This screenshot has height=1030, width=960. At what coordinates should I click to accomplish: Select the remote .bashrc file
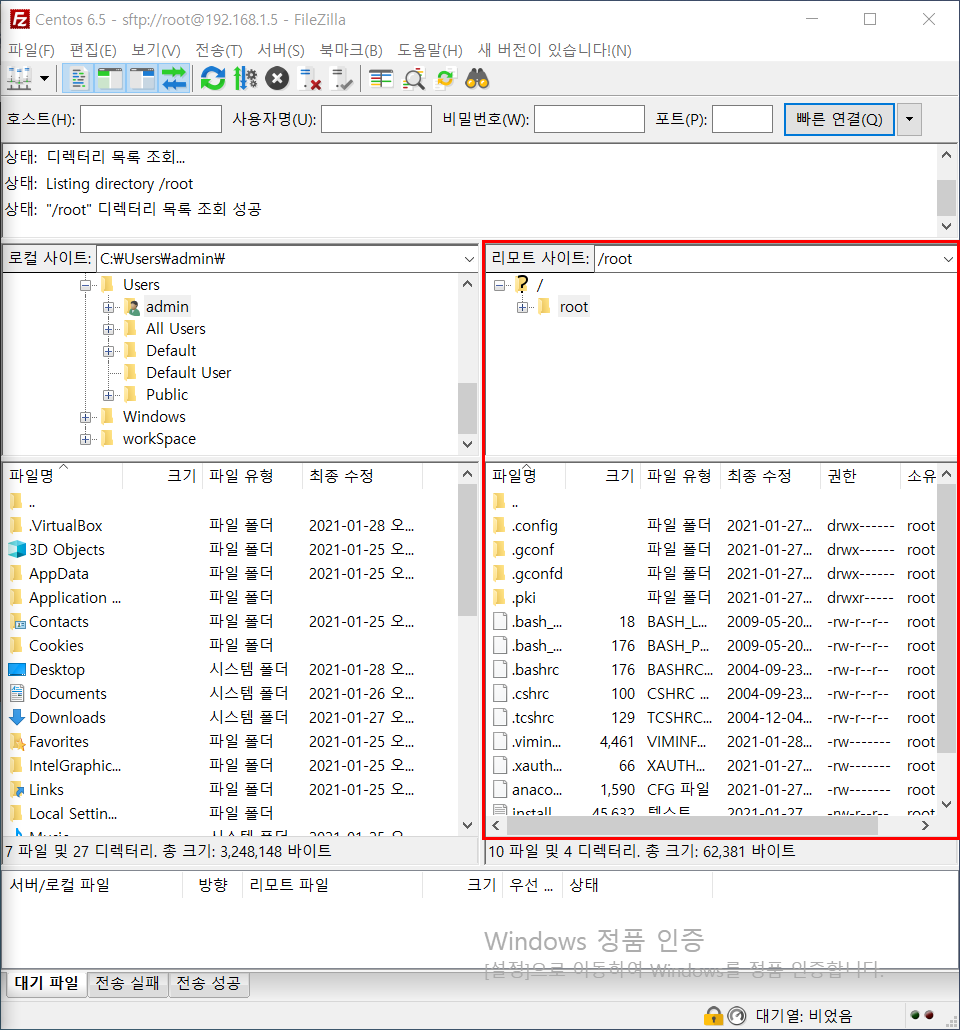(x=535, y=669)
